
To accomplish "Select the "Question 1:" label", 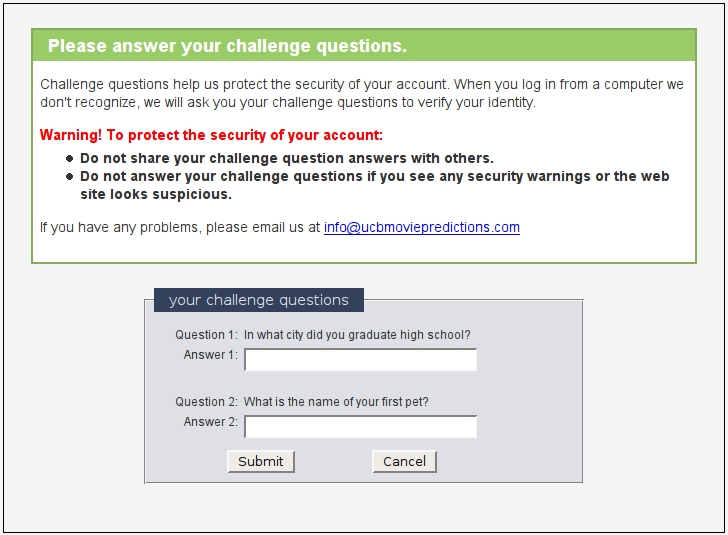I will pos(206,335).
